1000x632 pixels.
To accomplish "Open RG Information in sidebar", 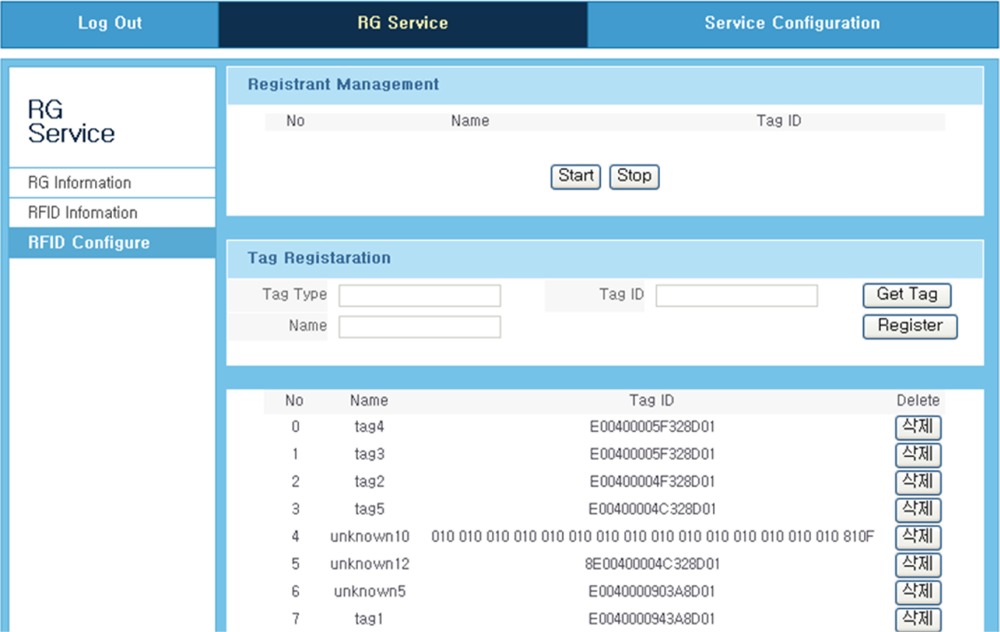I will 112,183.
